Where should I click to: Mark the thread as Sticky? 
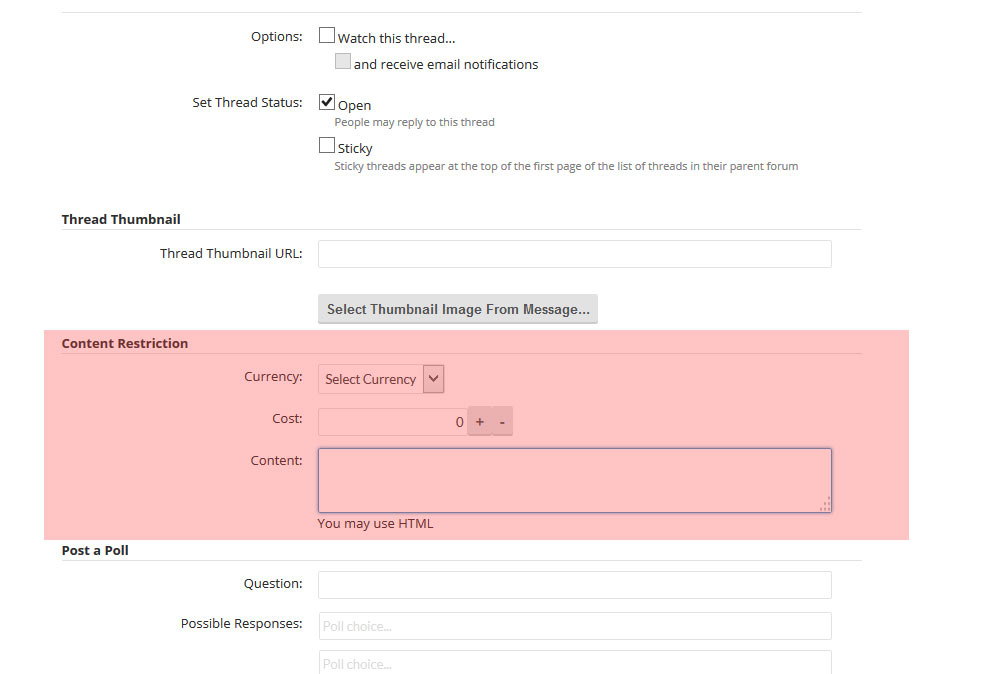[327, 146]
